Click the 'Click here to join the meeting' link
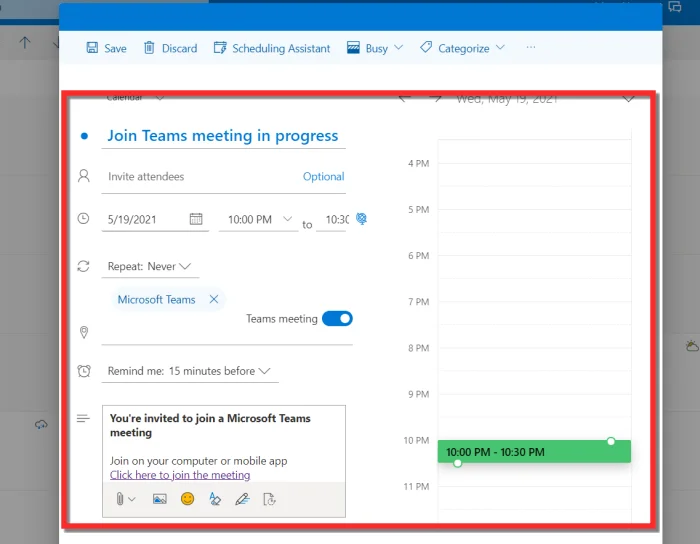Screen dimensions: 700x544 tap(180, 475)
